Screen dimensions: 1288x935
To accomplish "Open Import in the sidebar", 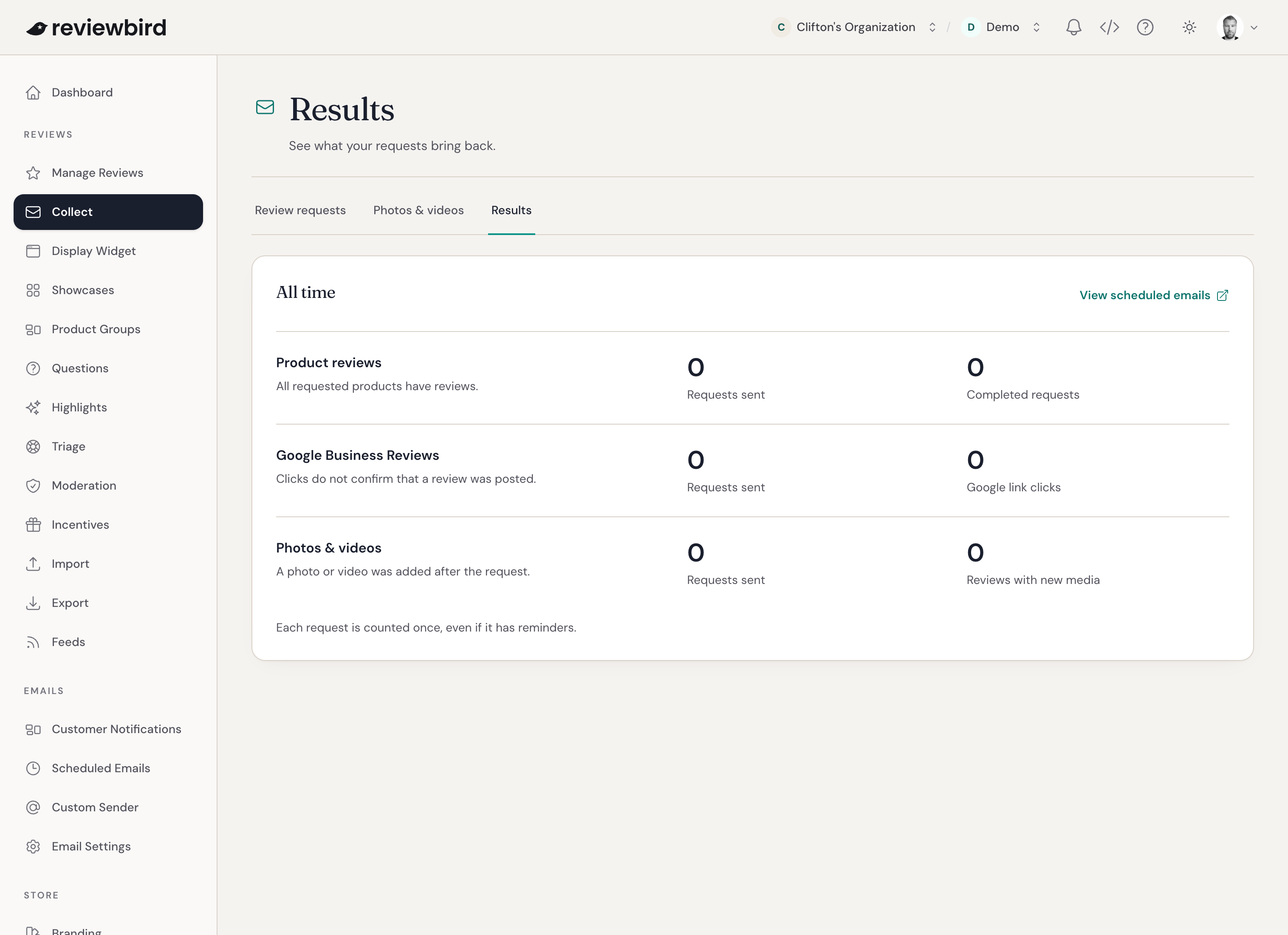I will coord(108,564).
